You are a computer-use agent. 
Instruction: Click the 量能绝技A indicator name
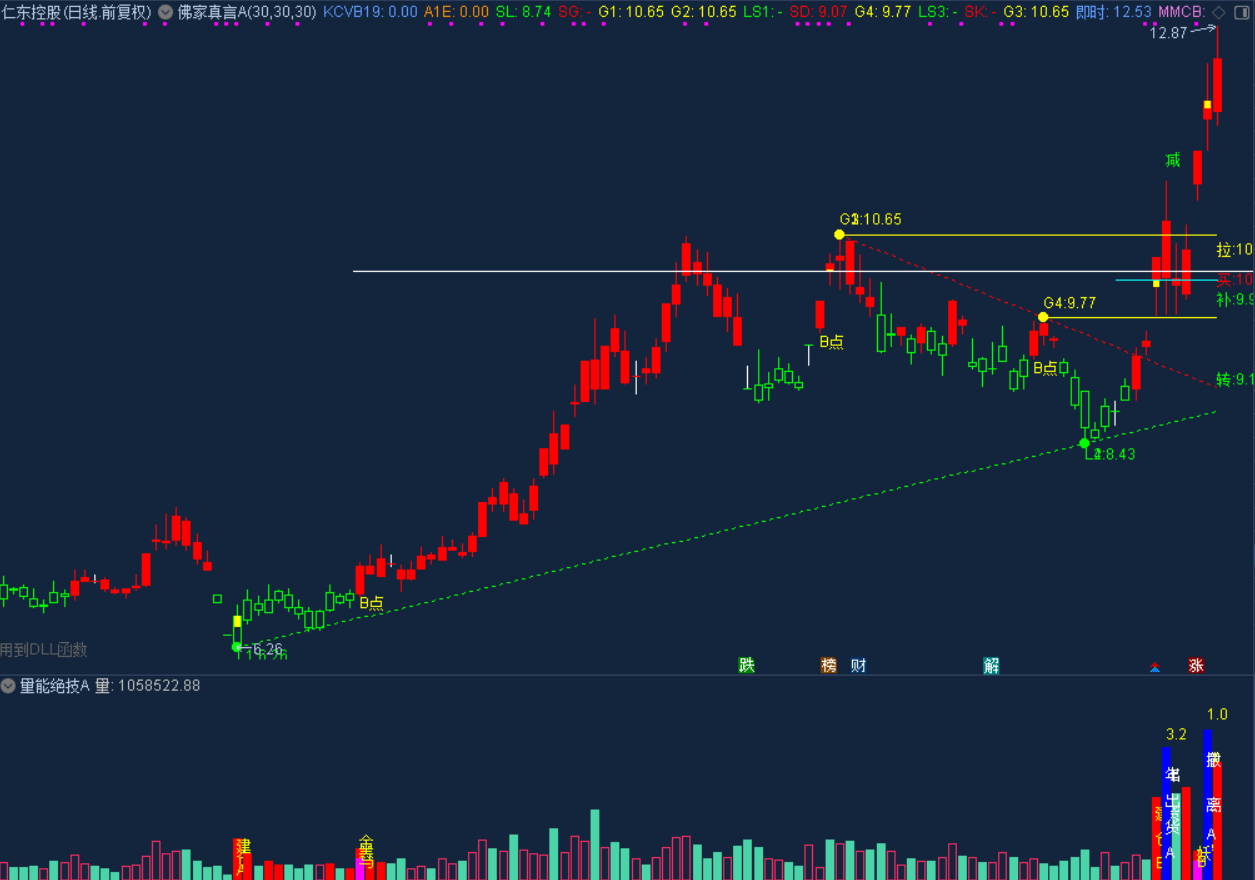55,686
